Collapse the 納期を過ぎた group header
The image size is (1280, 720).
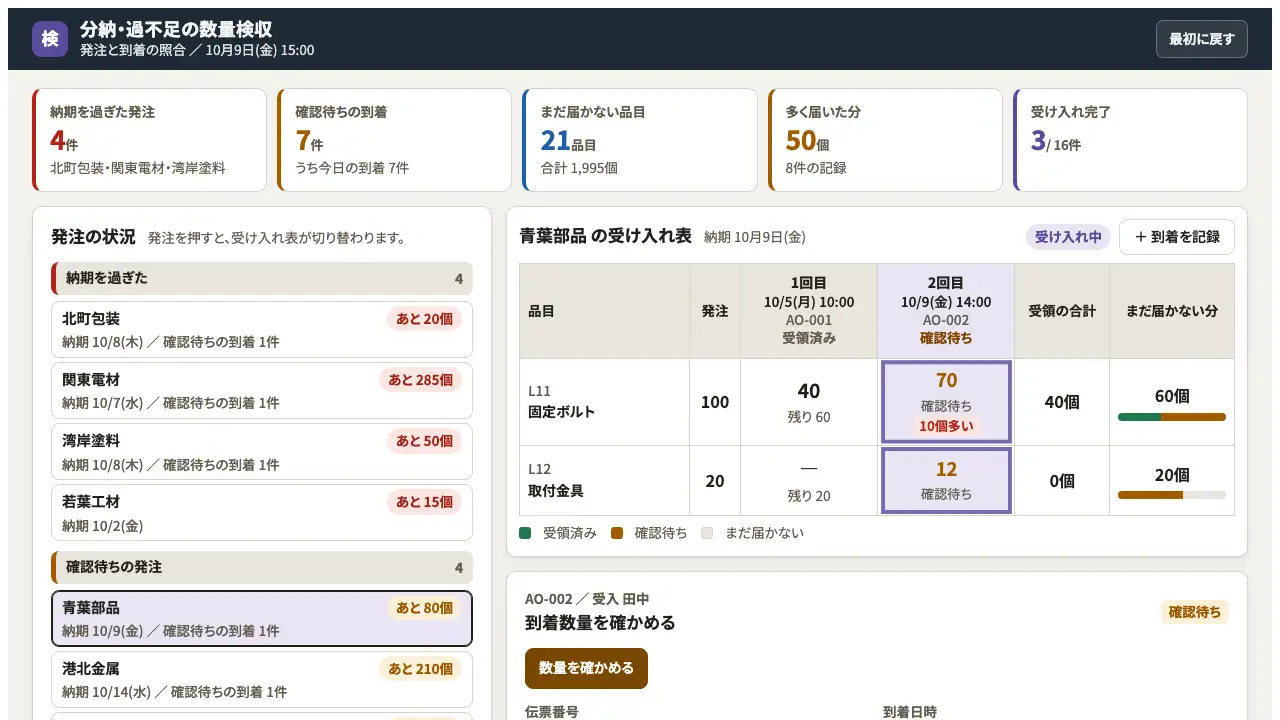[x=262, y=278]
